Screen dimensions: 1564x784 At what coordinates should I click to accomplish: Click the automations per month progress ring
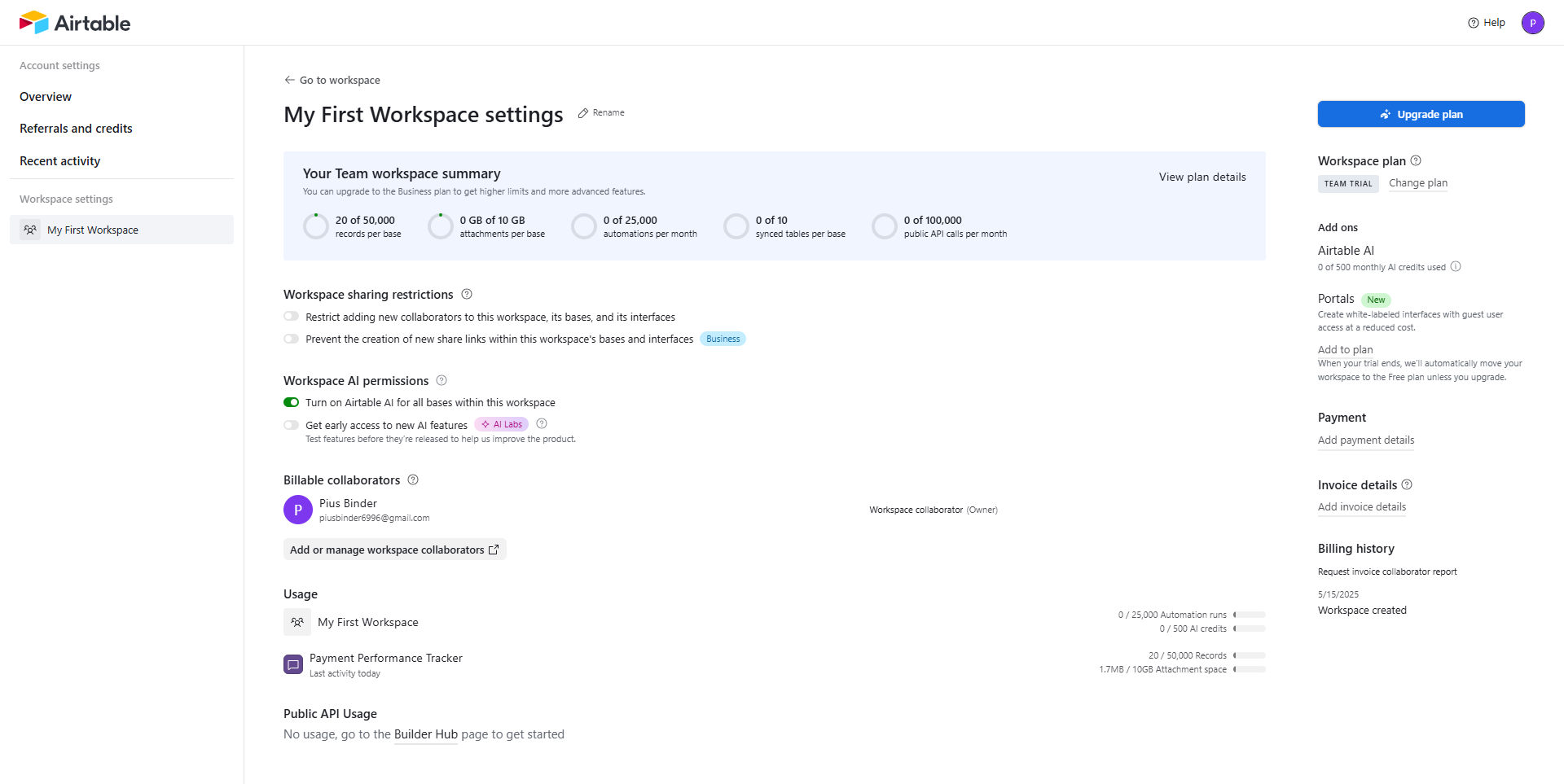pyautogui.click(x=584, y=226)
